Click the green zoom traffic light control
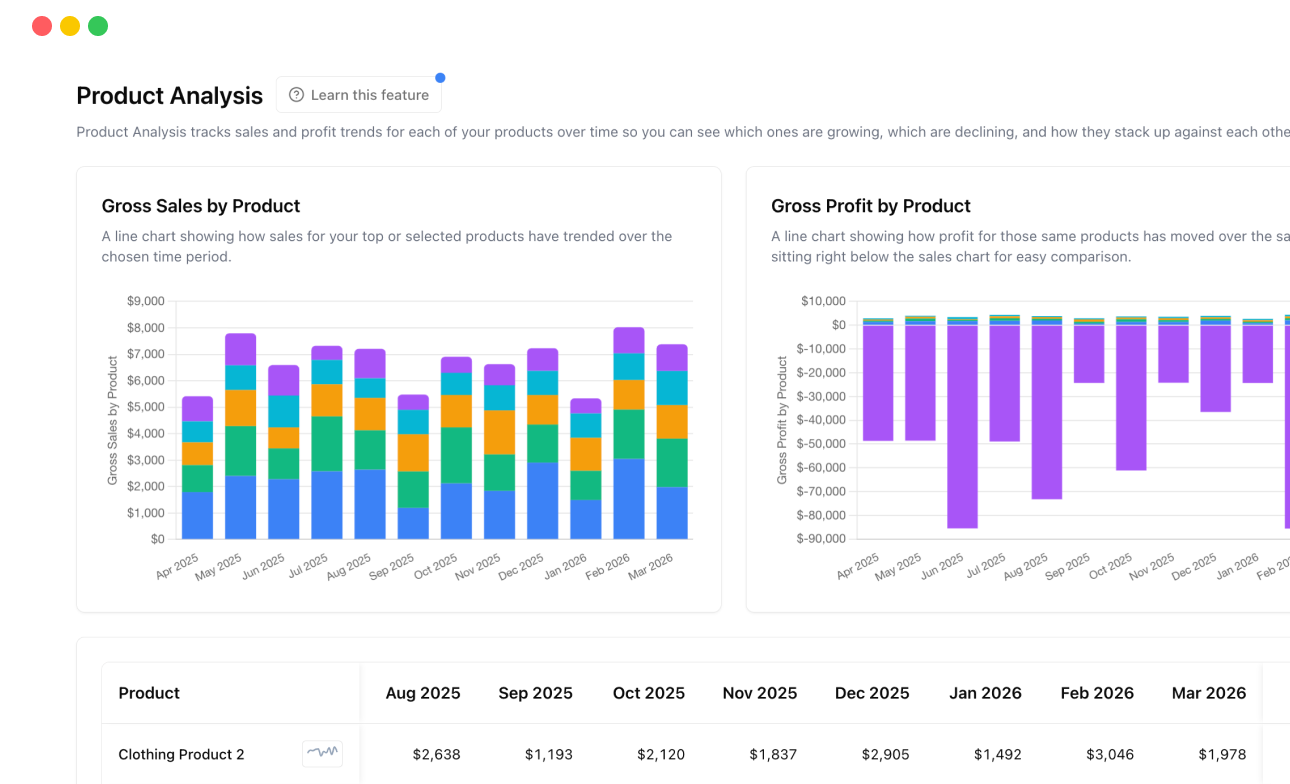1290x784 pixels. (x=97, y=25)
